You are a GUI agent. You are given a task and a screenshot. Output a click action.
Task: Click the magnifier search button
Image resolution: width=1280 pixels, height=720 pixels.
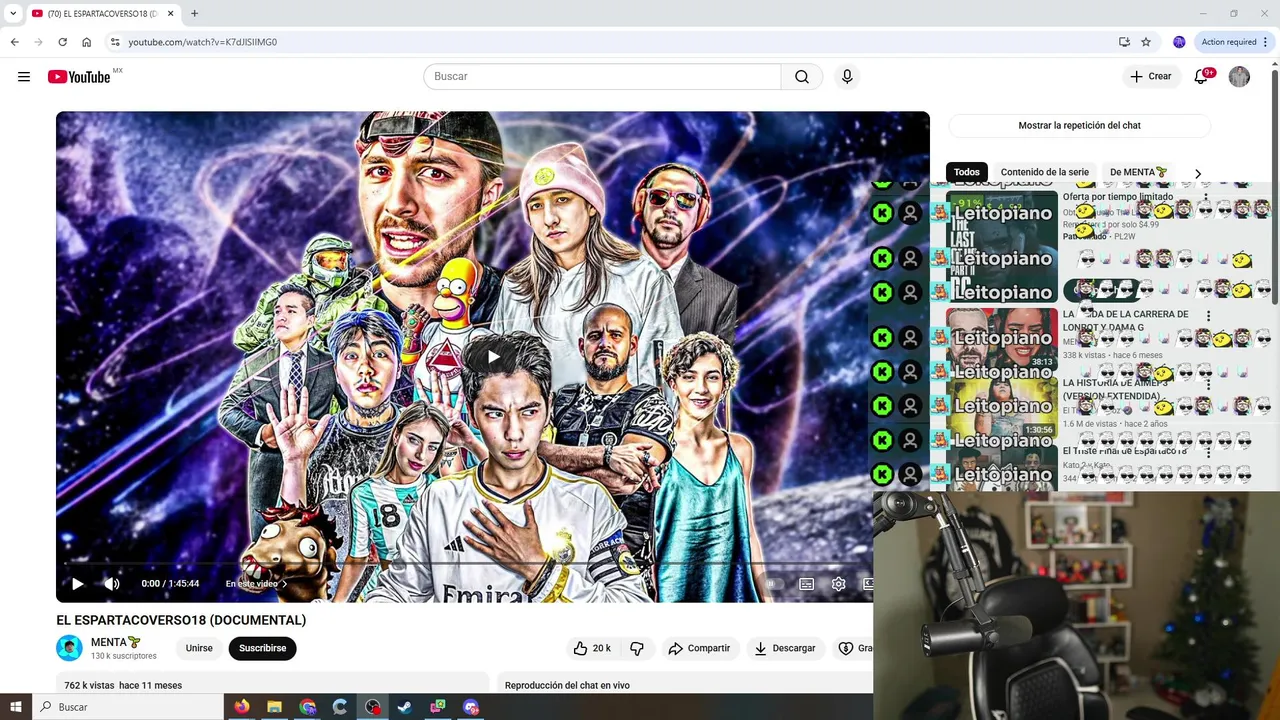[802, 77]
